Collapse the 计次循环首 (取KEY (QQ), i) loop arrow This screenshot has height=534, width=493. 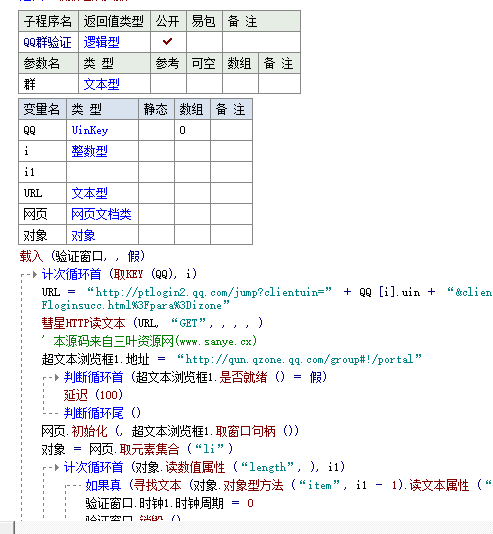tap(35, 274)
